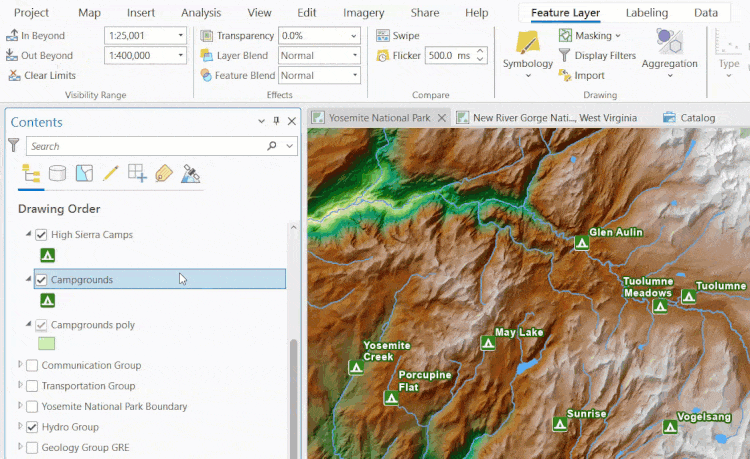Viewport: 750px width, 459px height.
Task: Collapse the Campgrounds poly layer
Action: 28,324
